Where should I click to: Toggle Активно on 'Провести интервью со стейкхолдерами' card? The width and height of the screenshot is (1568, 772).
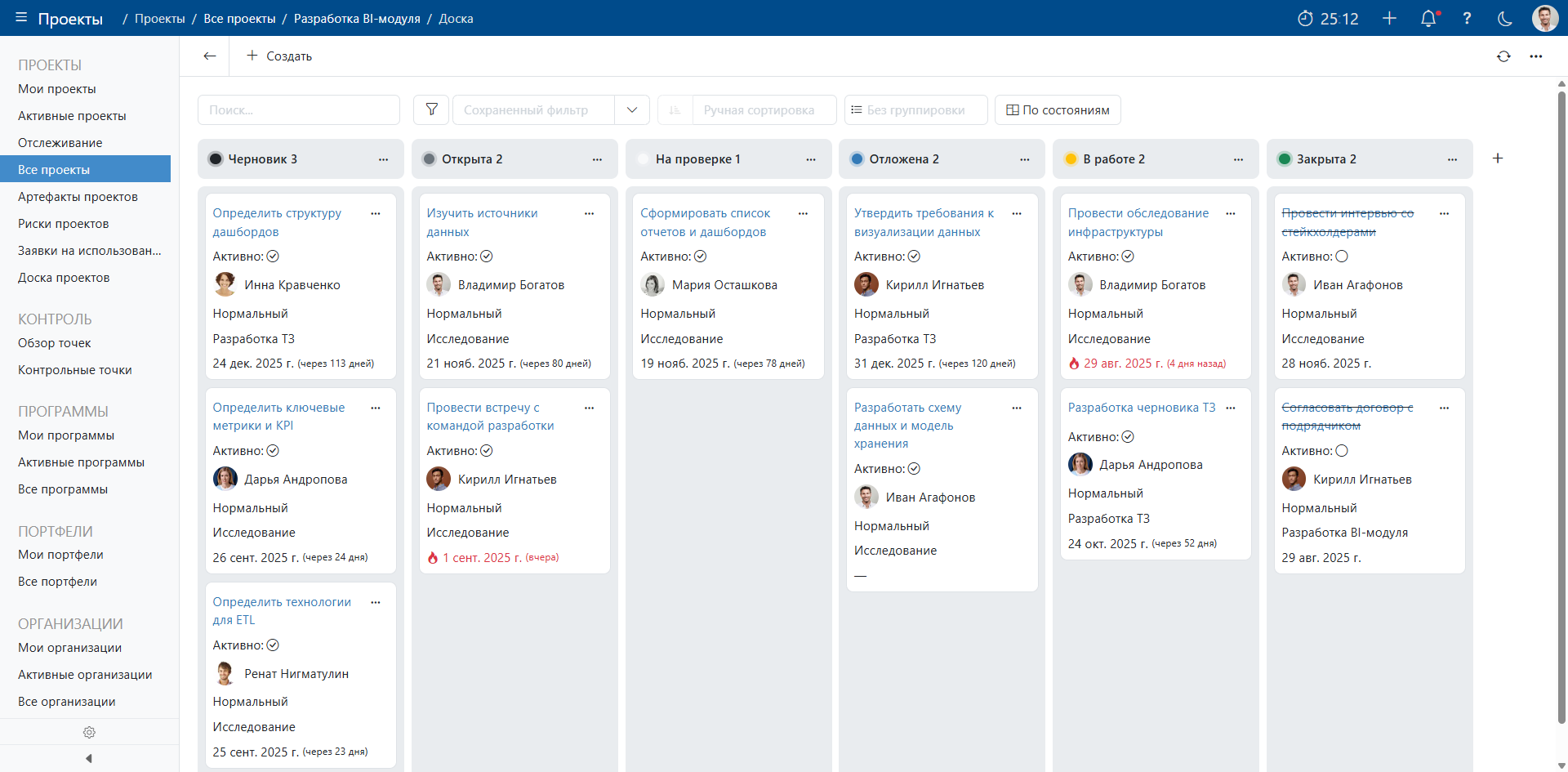[1341, 257]
